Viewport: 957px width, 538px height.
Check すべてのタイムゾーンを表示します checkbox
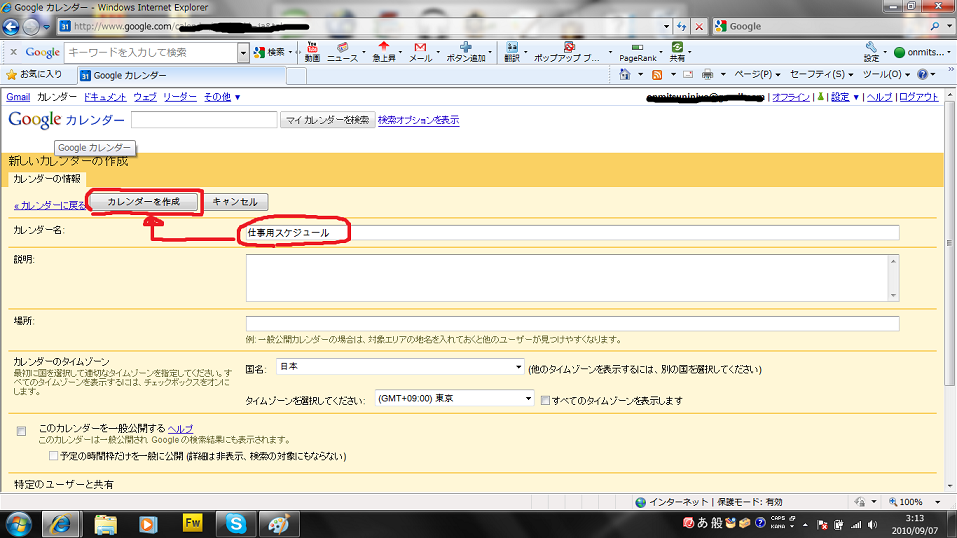545,401
